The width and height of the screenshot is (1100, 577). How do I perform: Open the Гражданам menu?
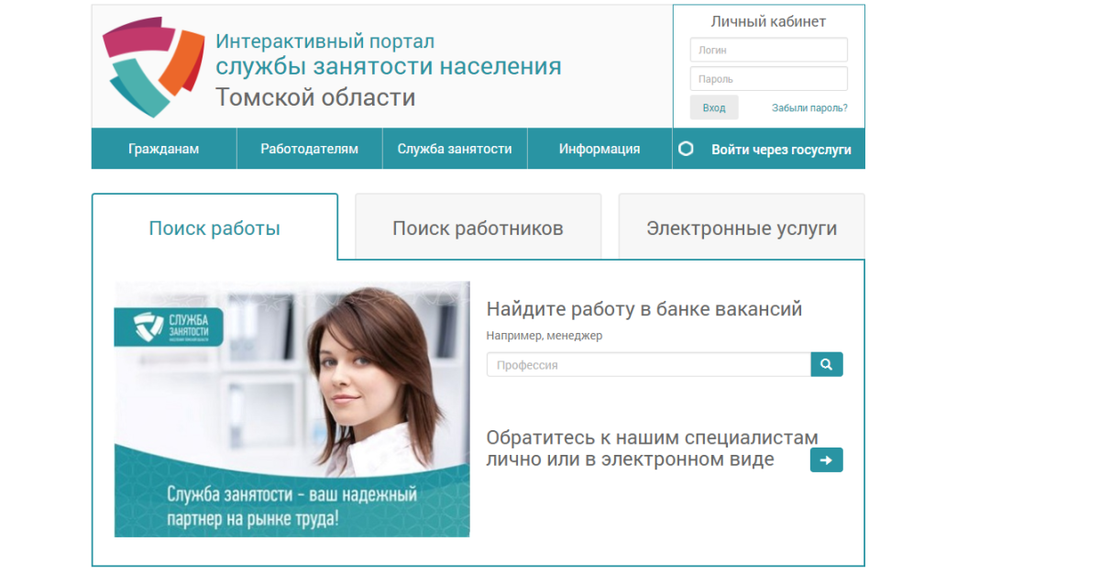pos(163,148)
